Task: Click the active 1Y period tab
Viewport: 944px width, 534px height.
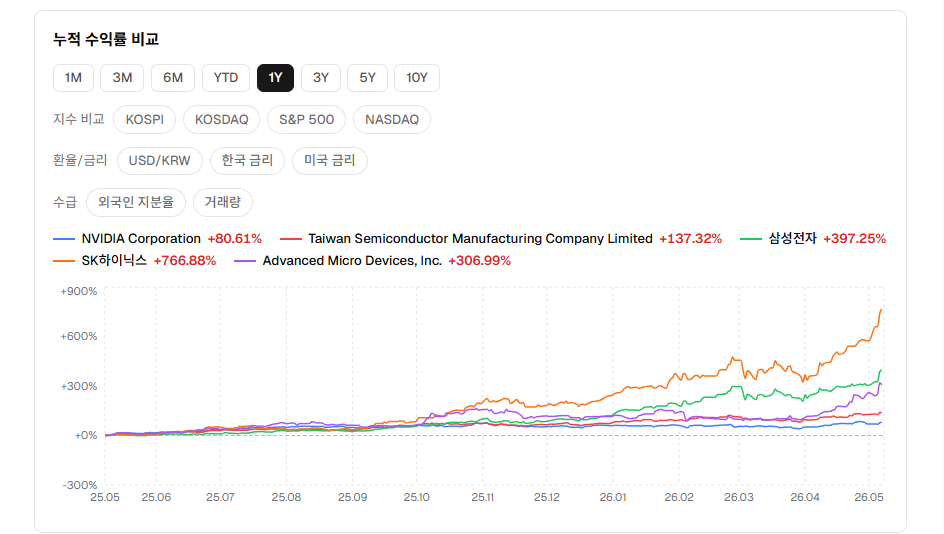Action: click(x=275, y=78)
